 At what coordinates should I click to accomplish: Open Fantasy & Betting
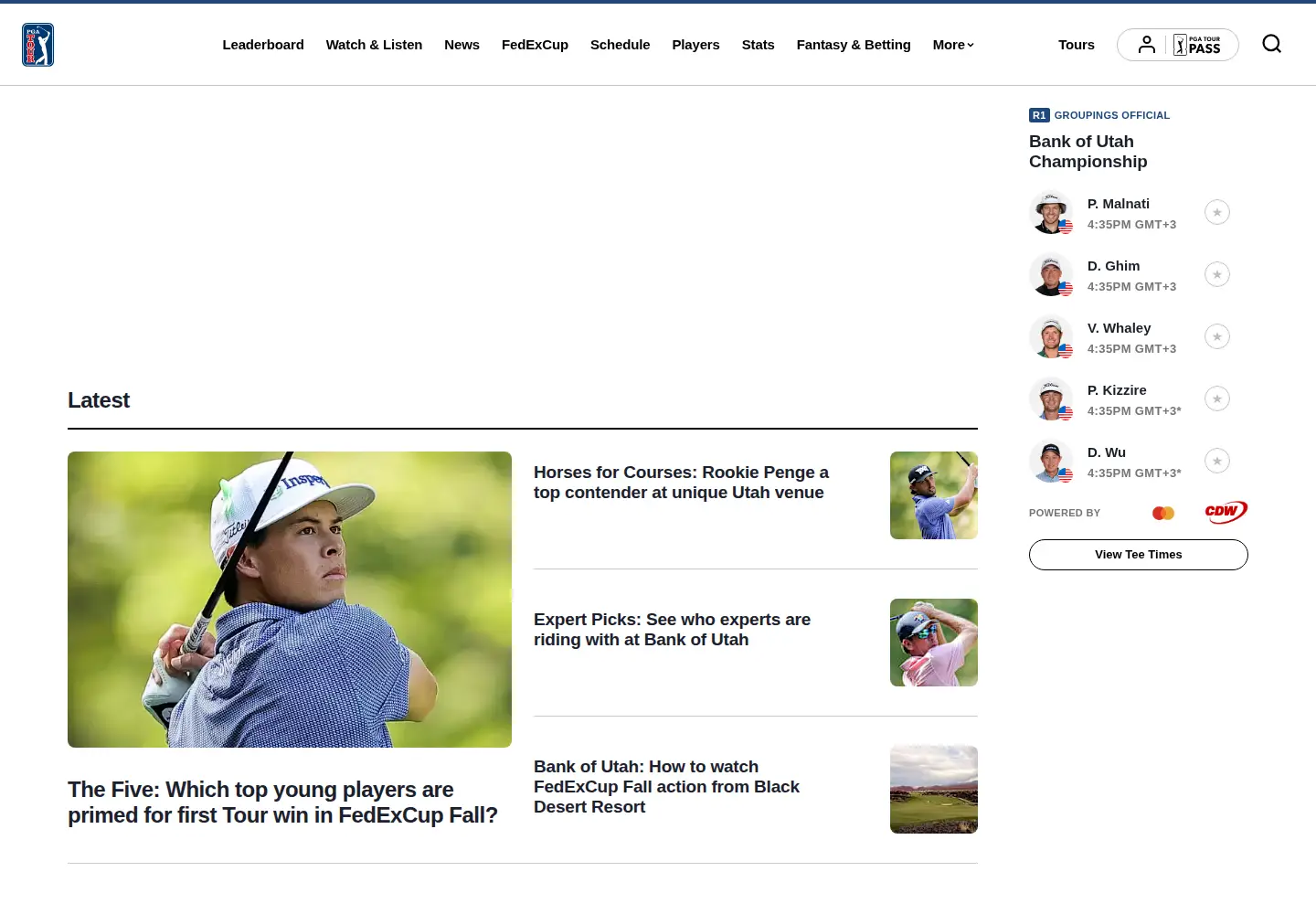point(854,45)
